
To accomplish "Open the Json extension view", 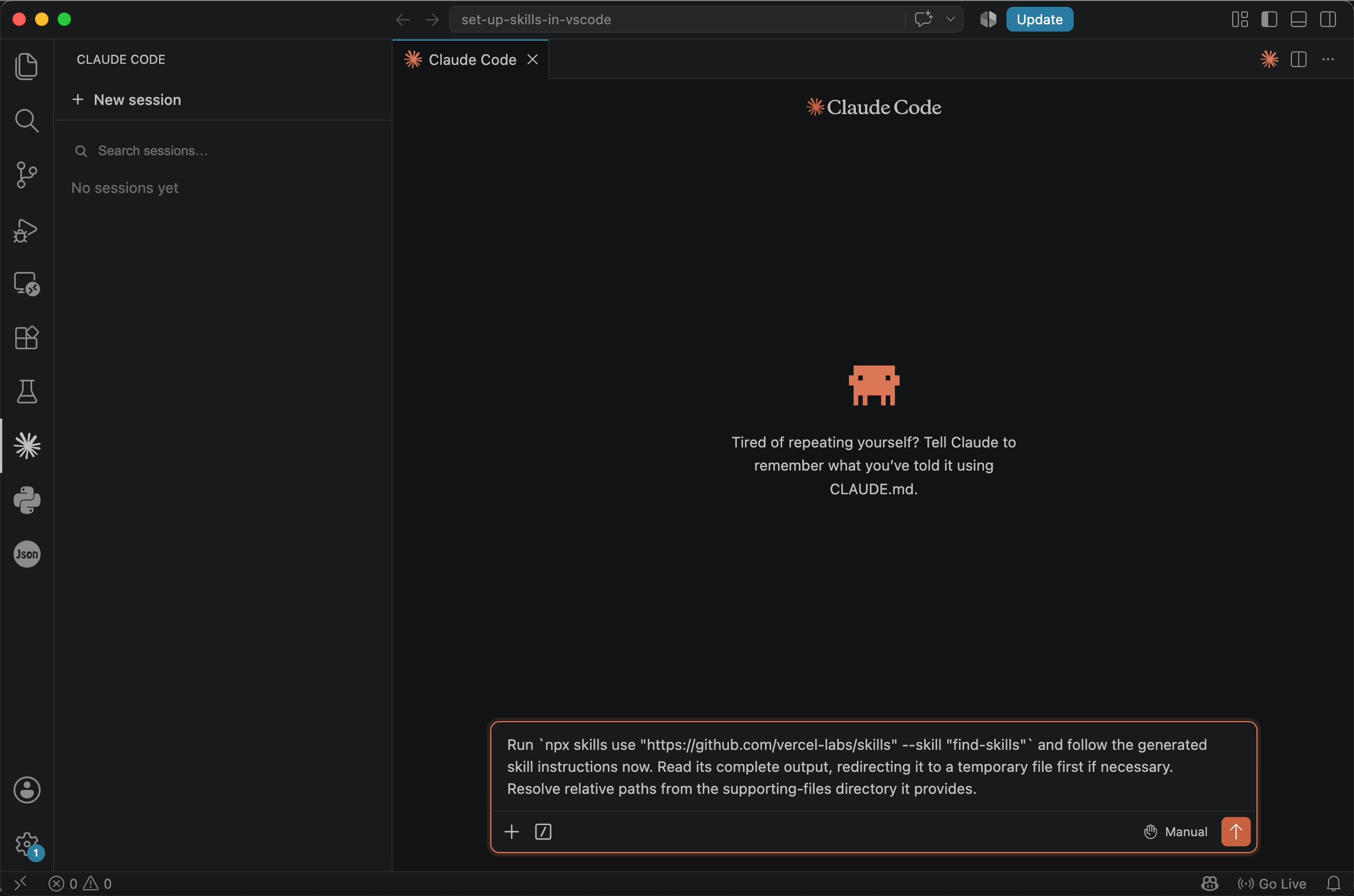I will pyautogui.click(x=27, y=554).
